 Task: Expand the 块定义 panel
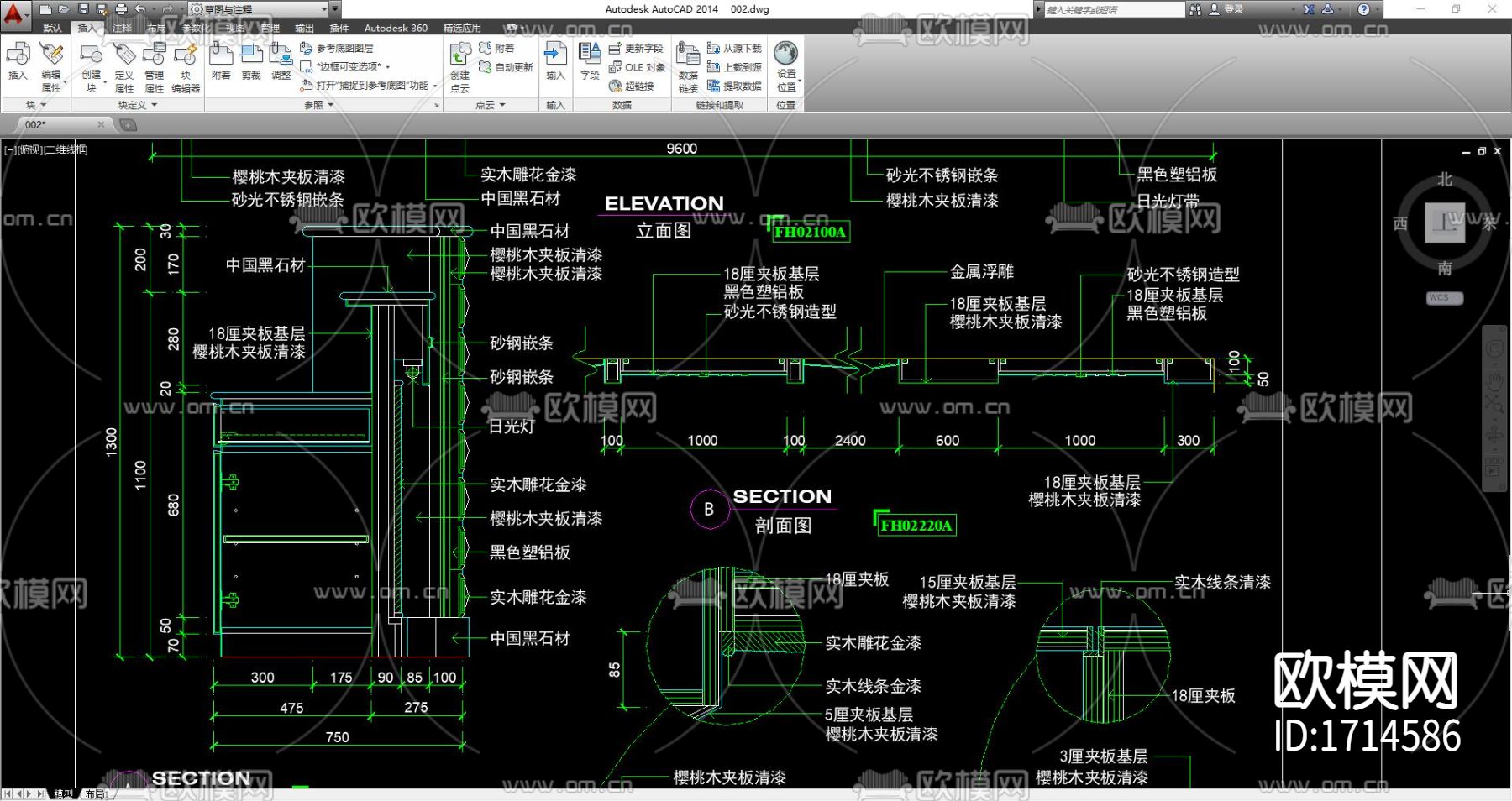(138, 105)
